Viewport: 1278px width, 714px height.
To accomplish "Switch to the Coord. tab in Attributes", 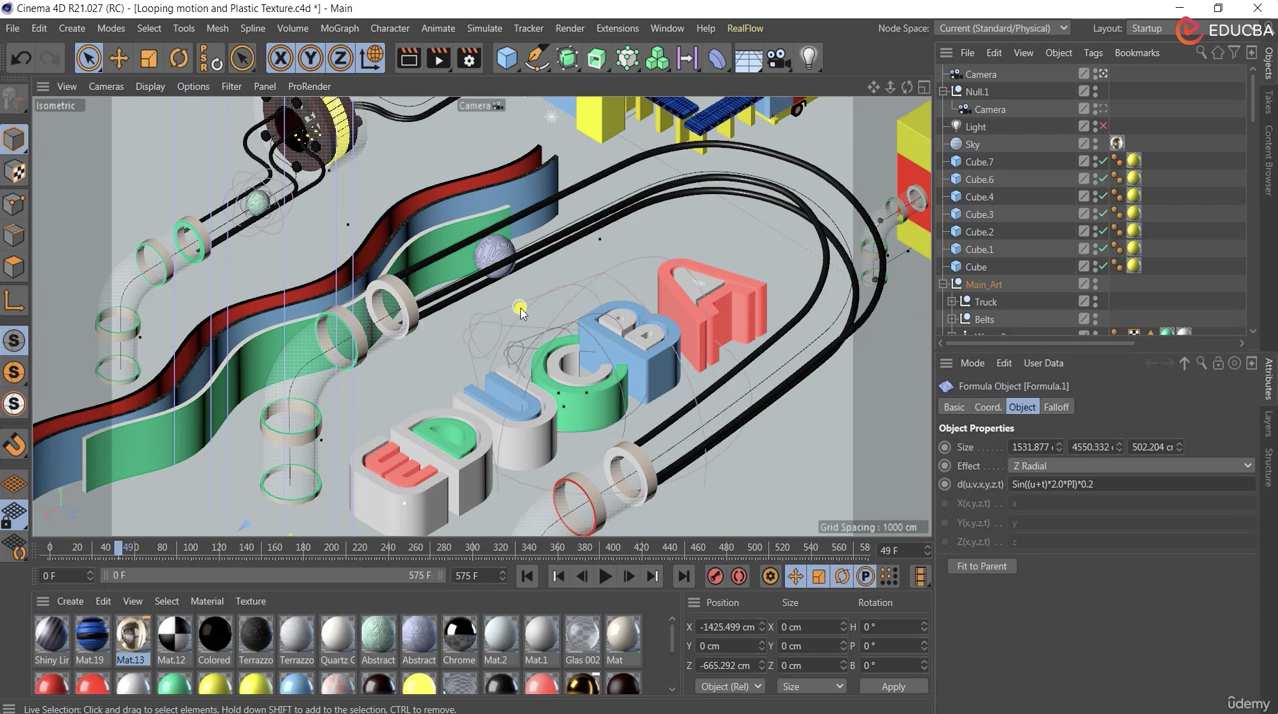I will pos(987,407).
